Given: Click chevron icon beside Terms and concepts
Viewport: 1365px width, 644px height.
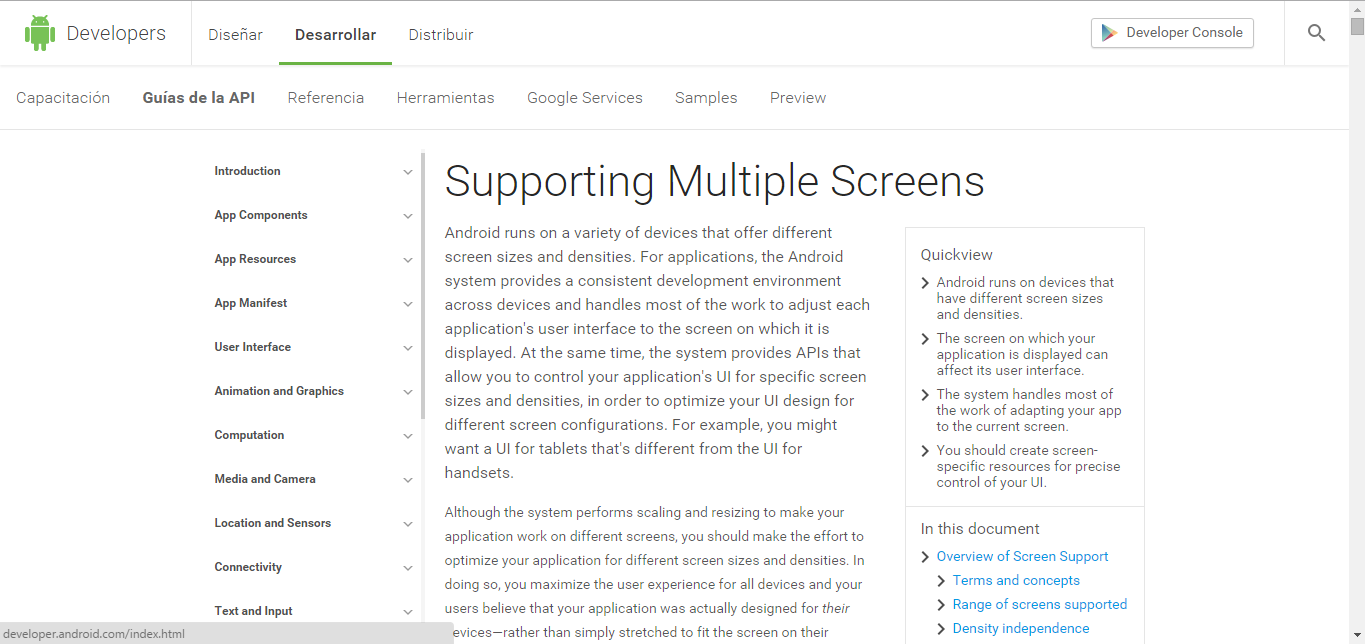Looking at the screenshot, I should (x=942, y=581).
